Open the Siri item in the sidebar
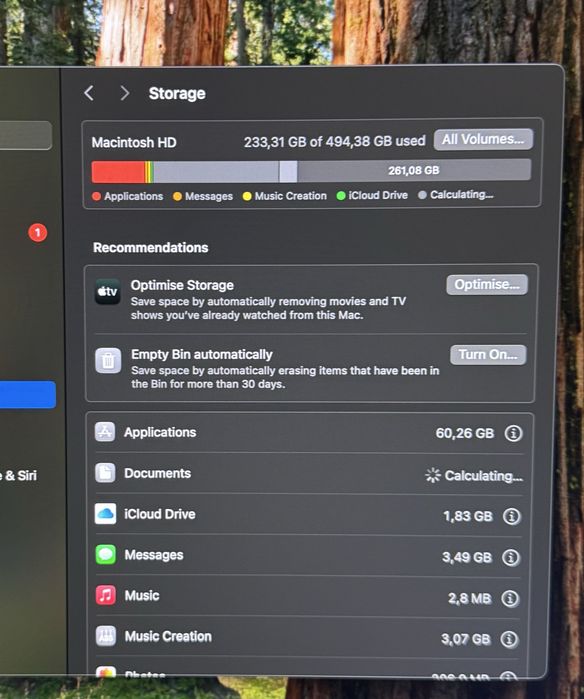Image resolution: width=584 pixels, height=699 pixels. pos(19,475)
